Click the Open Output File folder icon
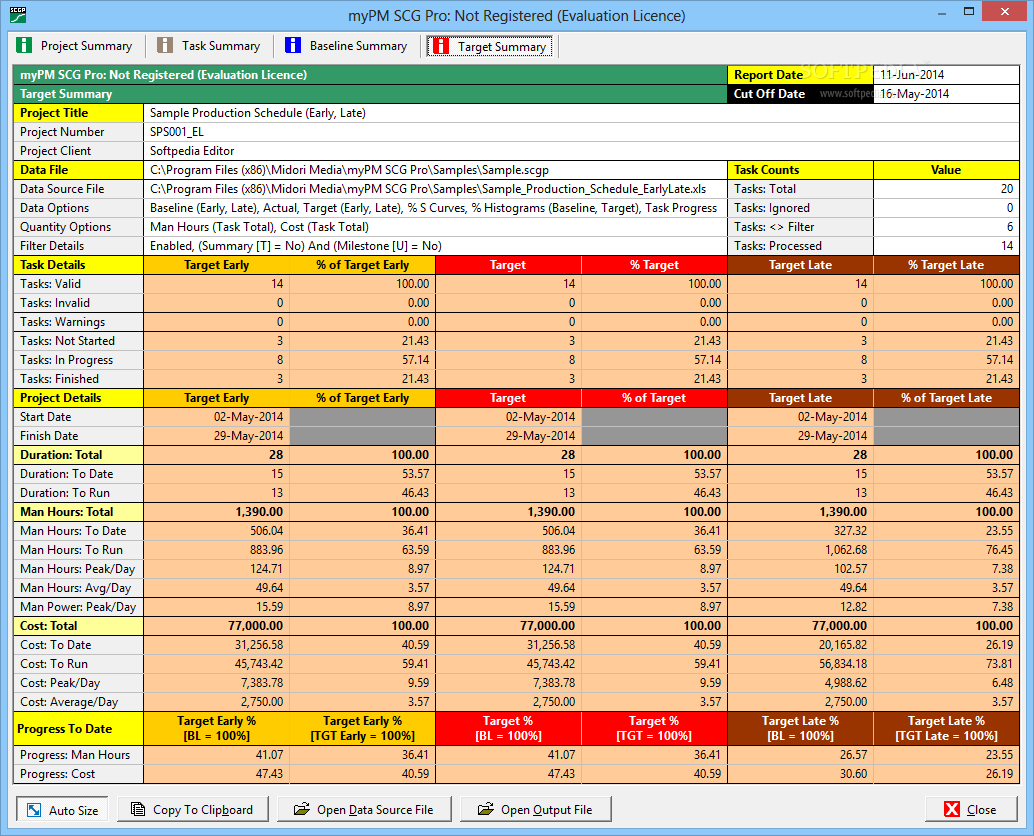The image size is (1034, 836). coord(485,809)
